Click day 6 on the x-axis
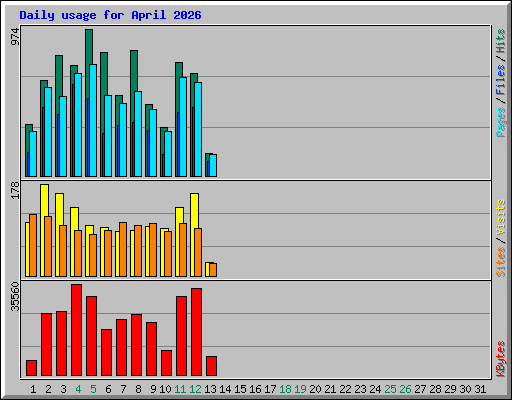The height and width of the screenshot is (400, 512). pos(108,389)
